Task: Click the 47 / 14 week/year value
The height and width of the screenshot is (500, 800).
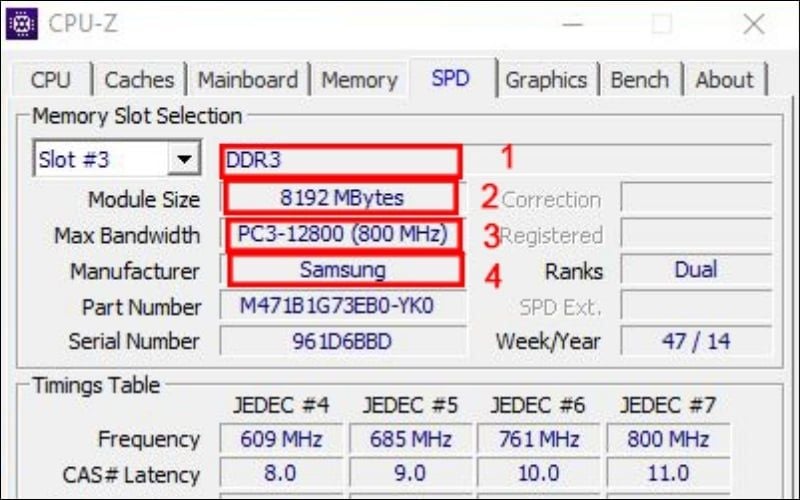Action: point(696,341)
